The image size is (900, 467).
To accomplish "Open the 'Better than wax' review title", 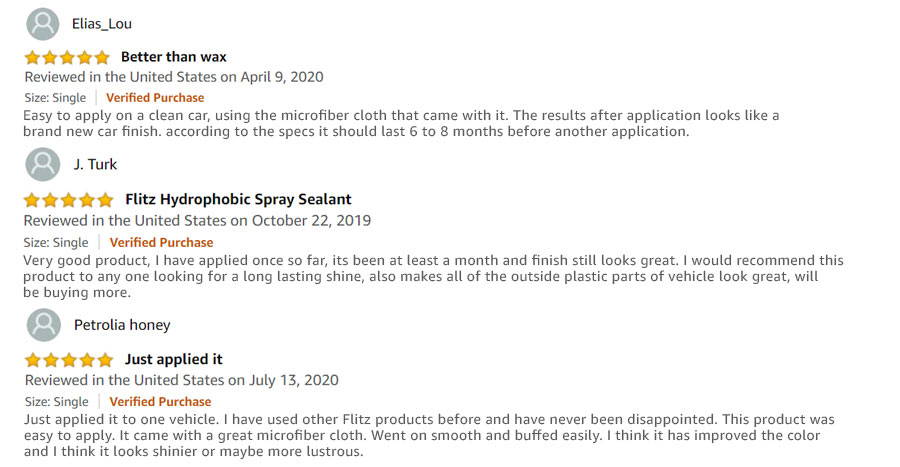I will click(x=173, y=57).
